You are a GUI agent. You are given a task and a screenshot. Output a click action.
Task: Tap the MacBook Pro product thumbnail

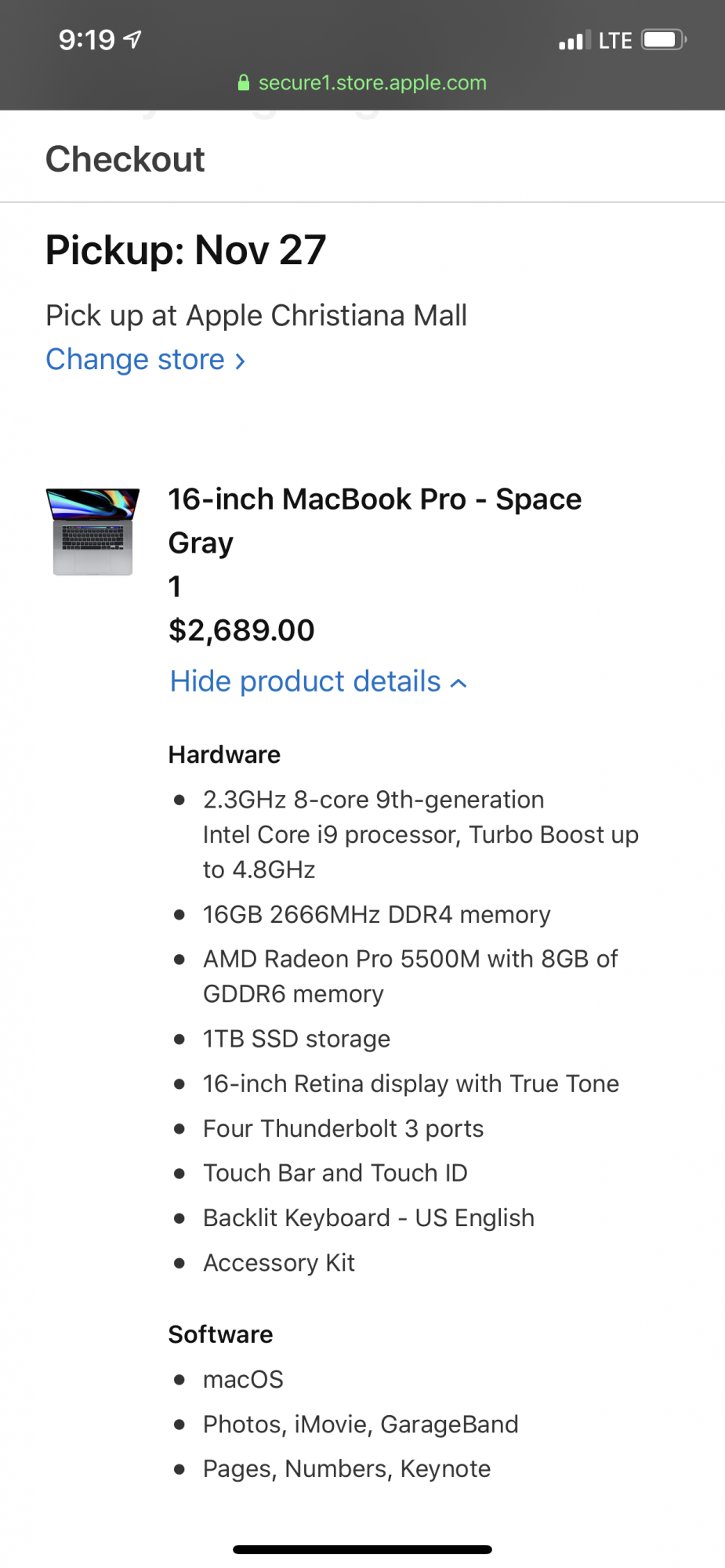[x=92, y=532]
